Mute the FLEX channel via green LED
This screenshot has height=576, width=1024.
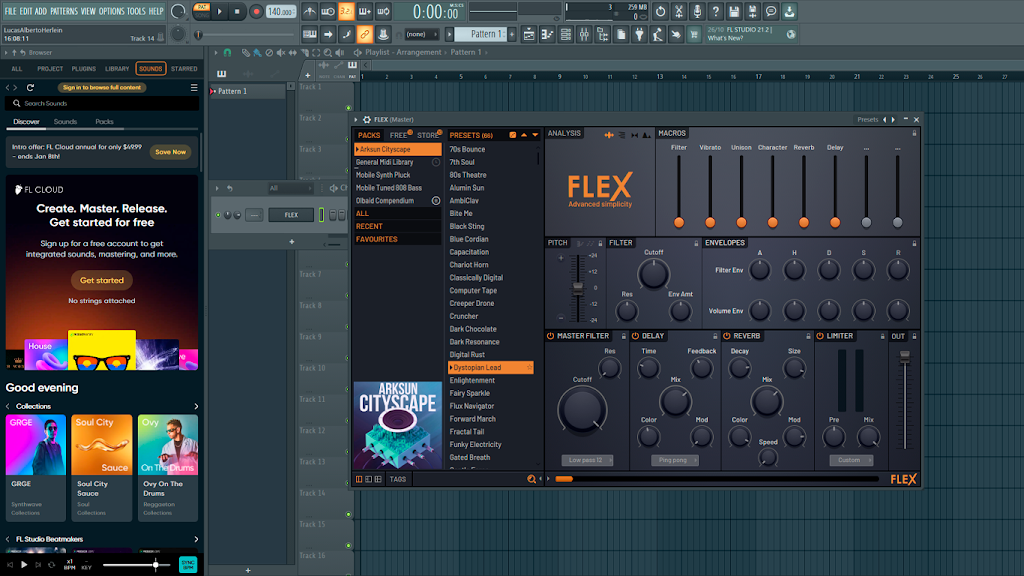[x=218, y=215]
